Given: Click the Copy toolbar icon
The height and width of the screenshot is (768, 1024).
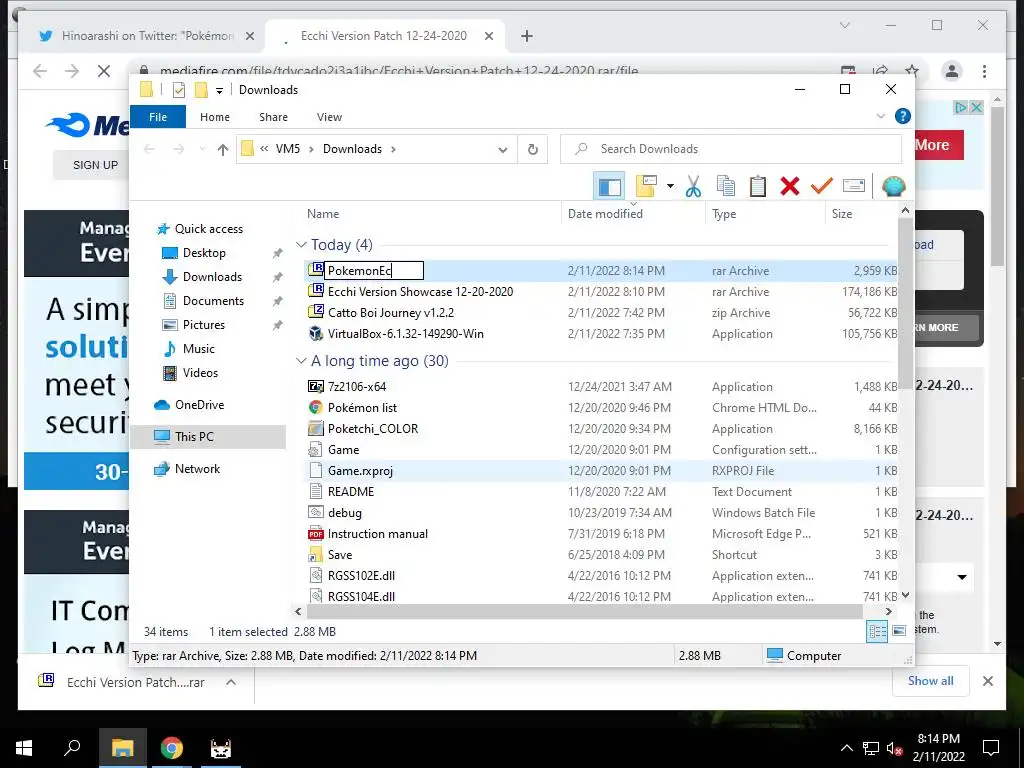Looking at the screenshot, I should pos(726,186).
